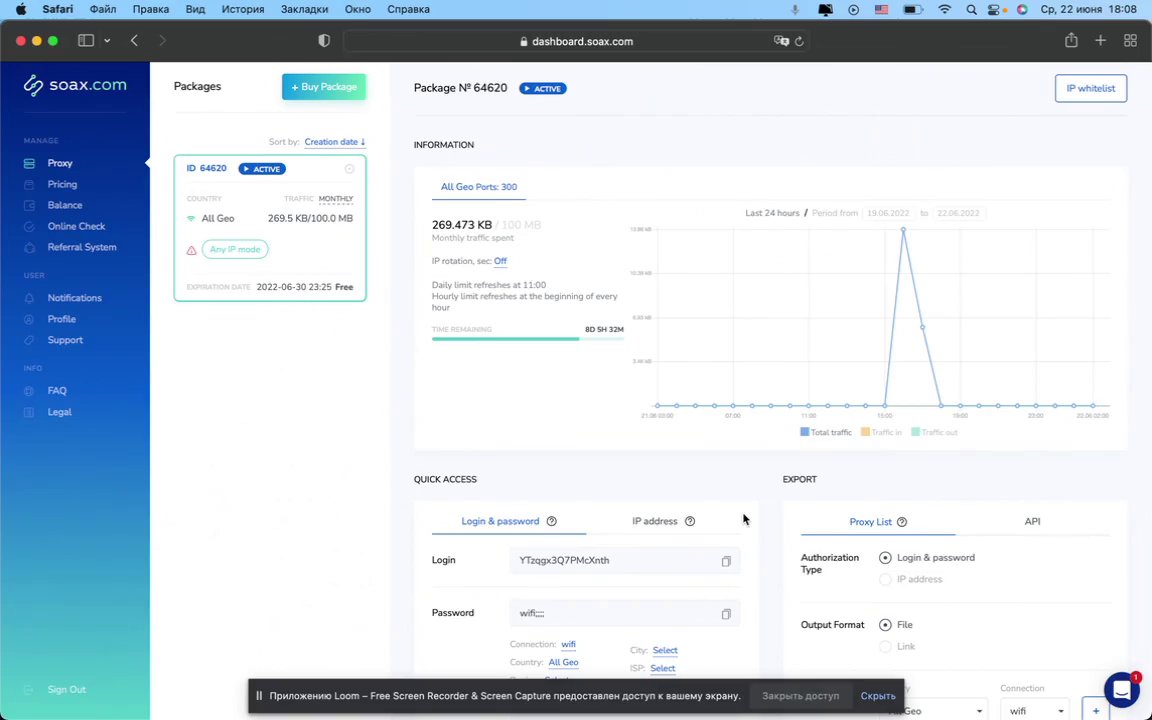1152x720 pixels.
Task: Open Period from date field 19.06.2022
Action: click(x=888, y=213)
